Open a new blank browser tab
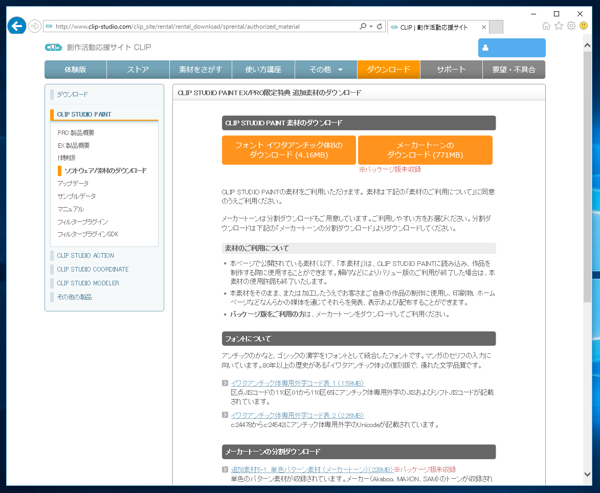 (496, 27)
